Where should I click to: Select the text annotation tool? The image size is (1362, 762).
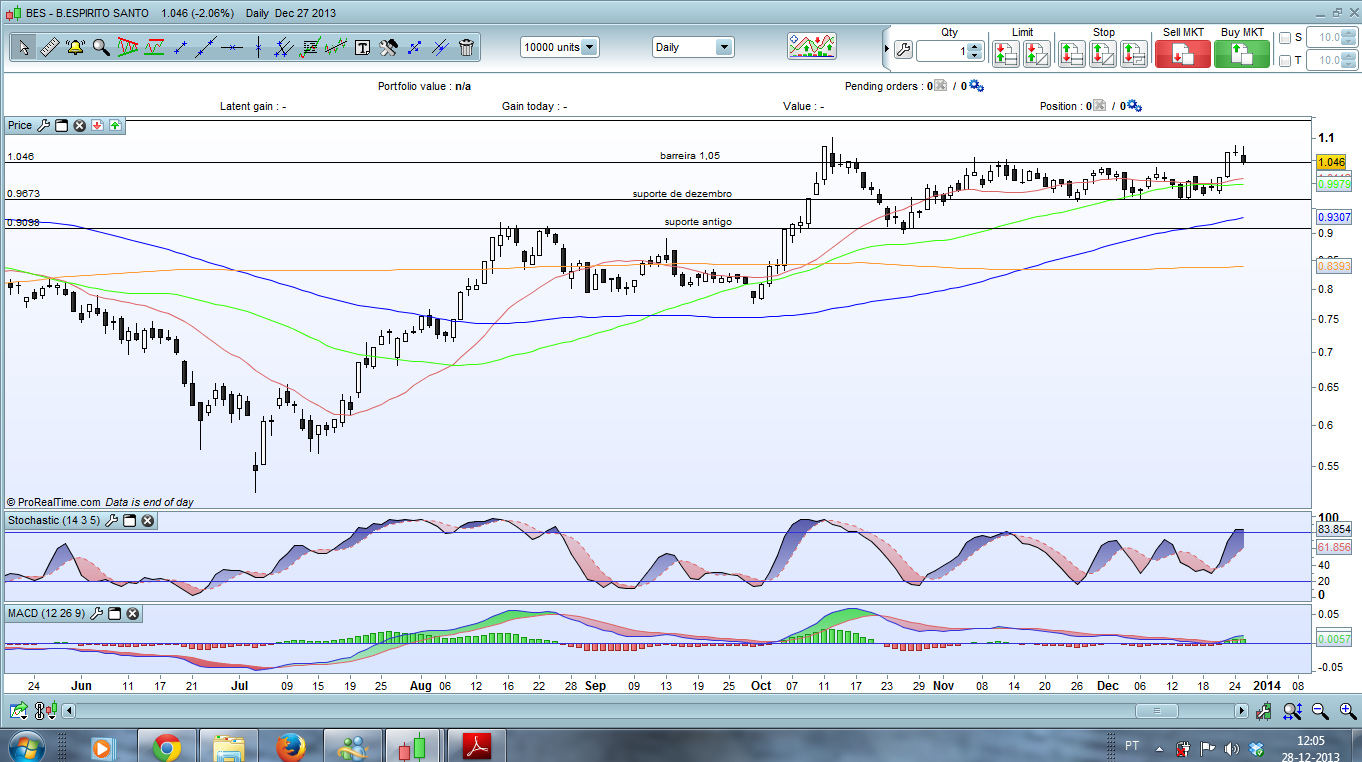[x=362, y=47]
